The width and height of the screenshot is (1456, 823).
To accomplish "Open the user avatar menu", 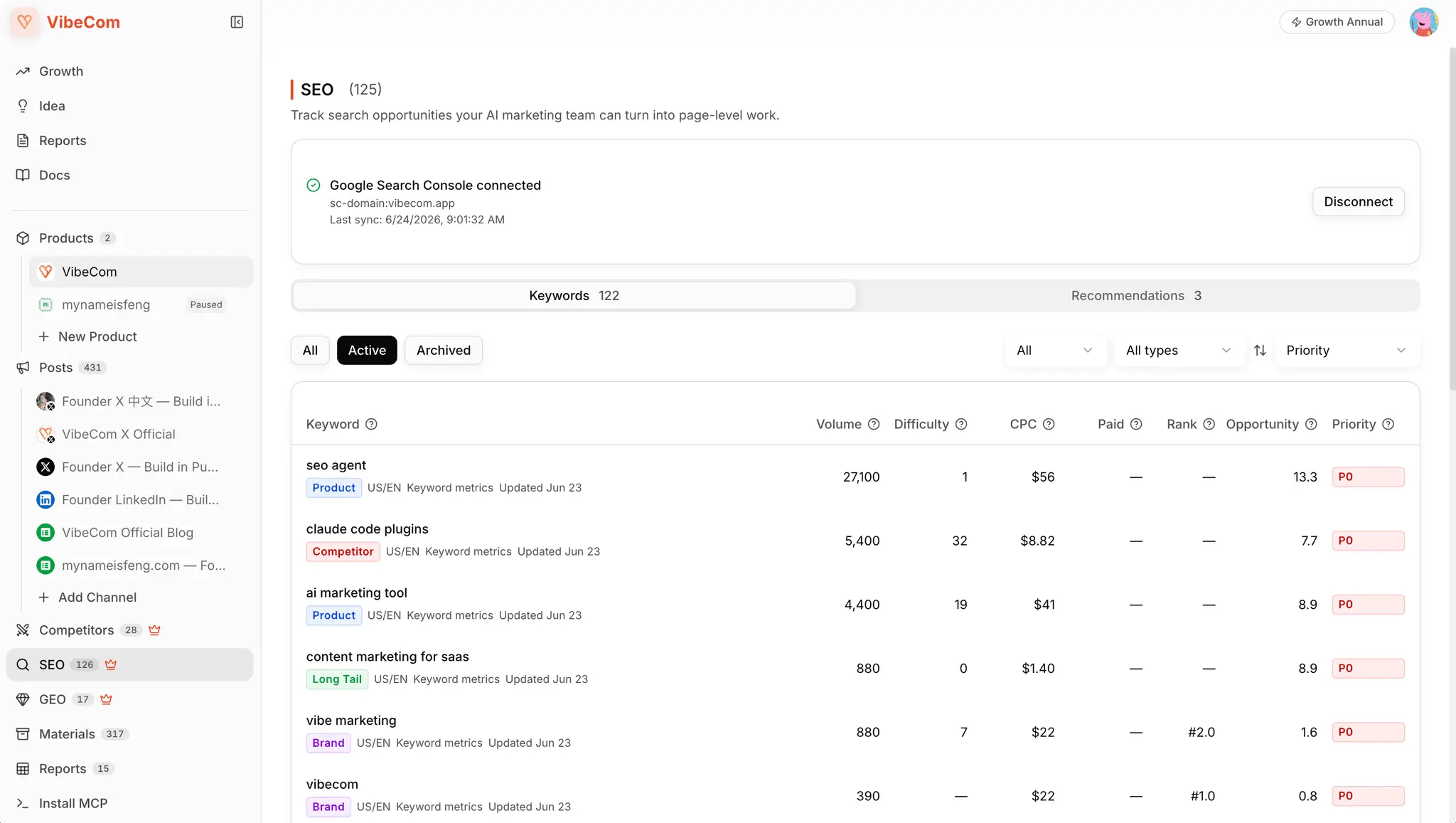I will click(x=1423, y=22).
